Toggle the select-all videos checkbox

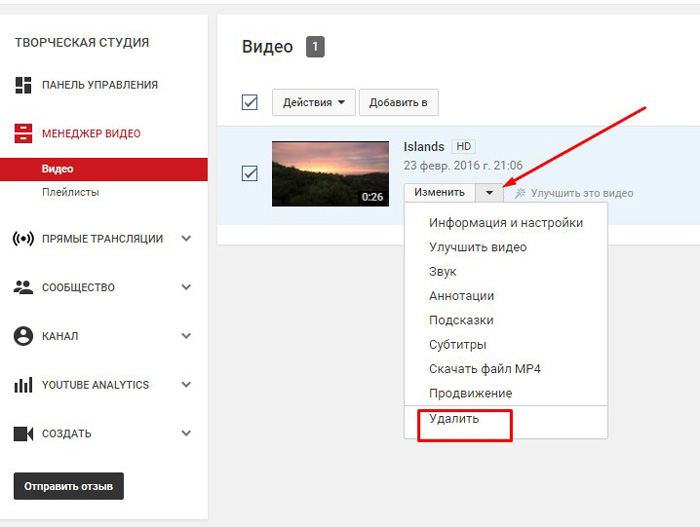click(250, 102)
